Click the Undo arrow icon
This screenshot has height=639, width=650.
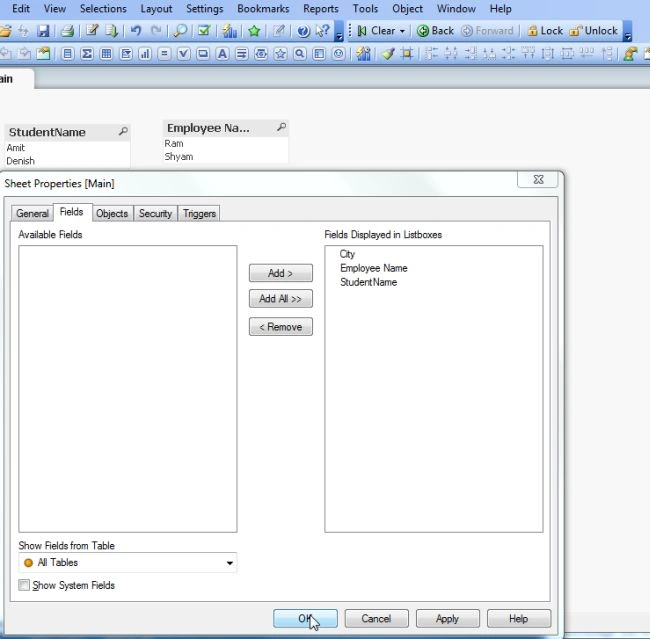136,31
